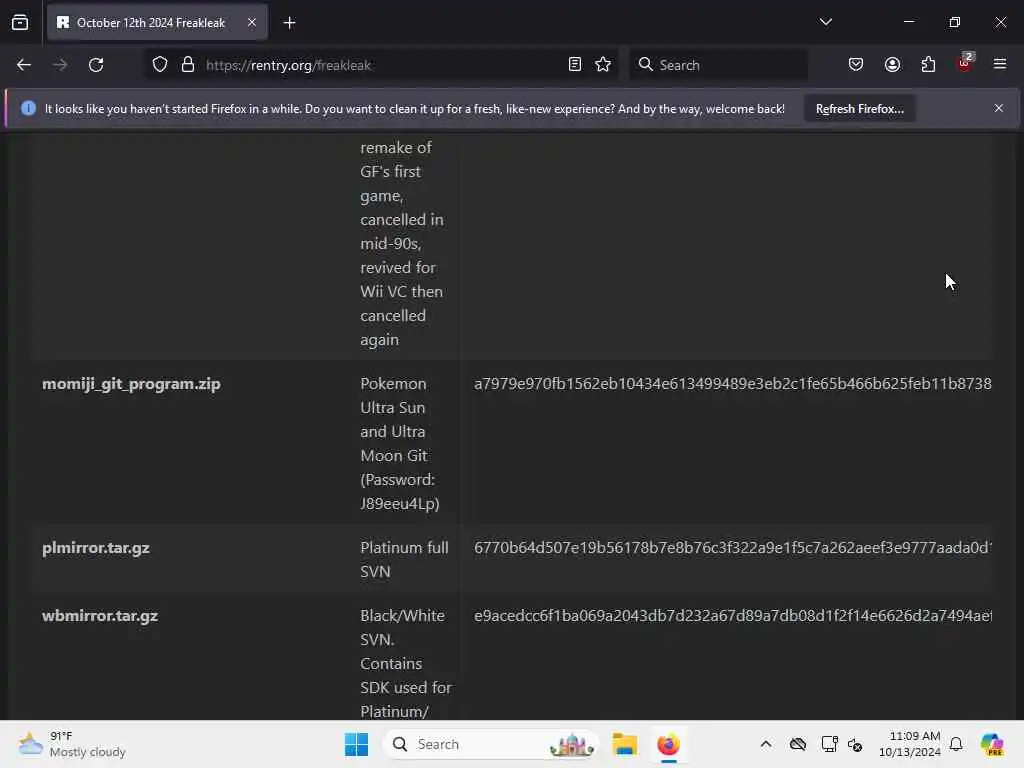Viewport: 1024px width, 768px height.
Task: Select the momiji_git_program.zip file name
Action: point(131,384)
